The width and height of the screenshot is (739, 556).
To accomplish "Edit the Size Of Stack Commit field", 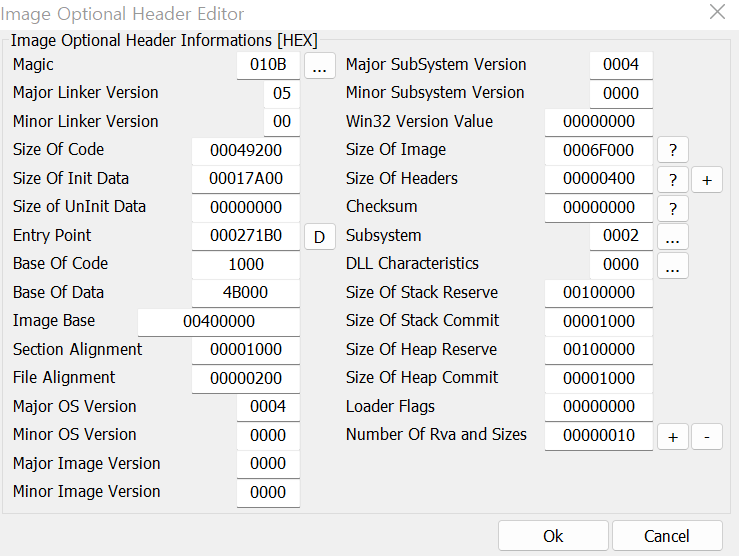I will point(599,322).
